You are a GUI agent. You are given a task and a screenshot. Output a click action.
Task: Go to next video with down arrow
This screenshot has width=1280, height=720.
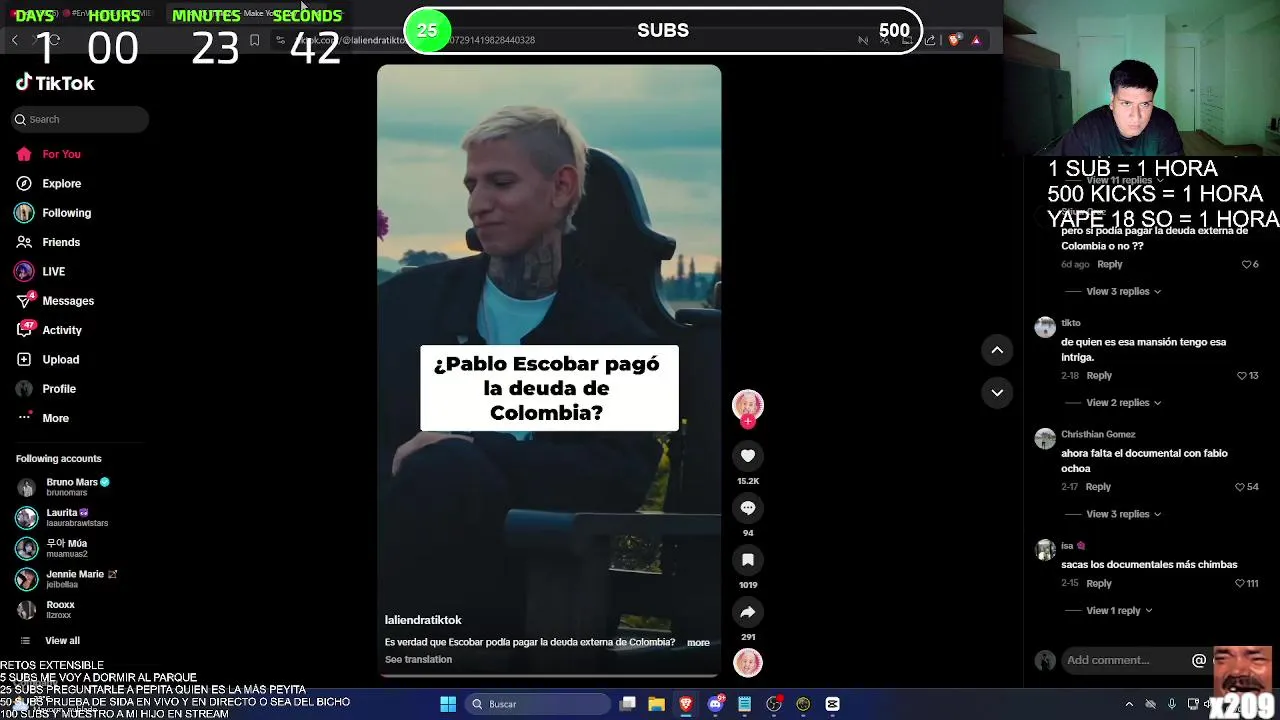(x=997, y=393)
